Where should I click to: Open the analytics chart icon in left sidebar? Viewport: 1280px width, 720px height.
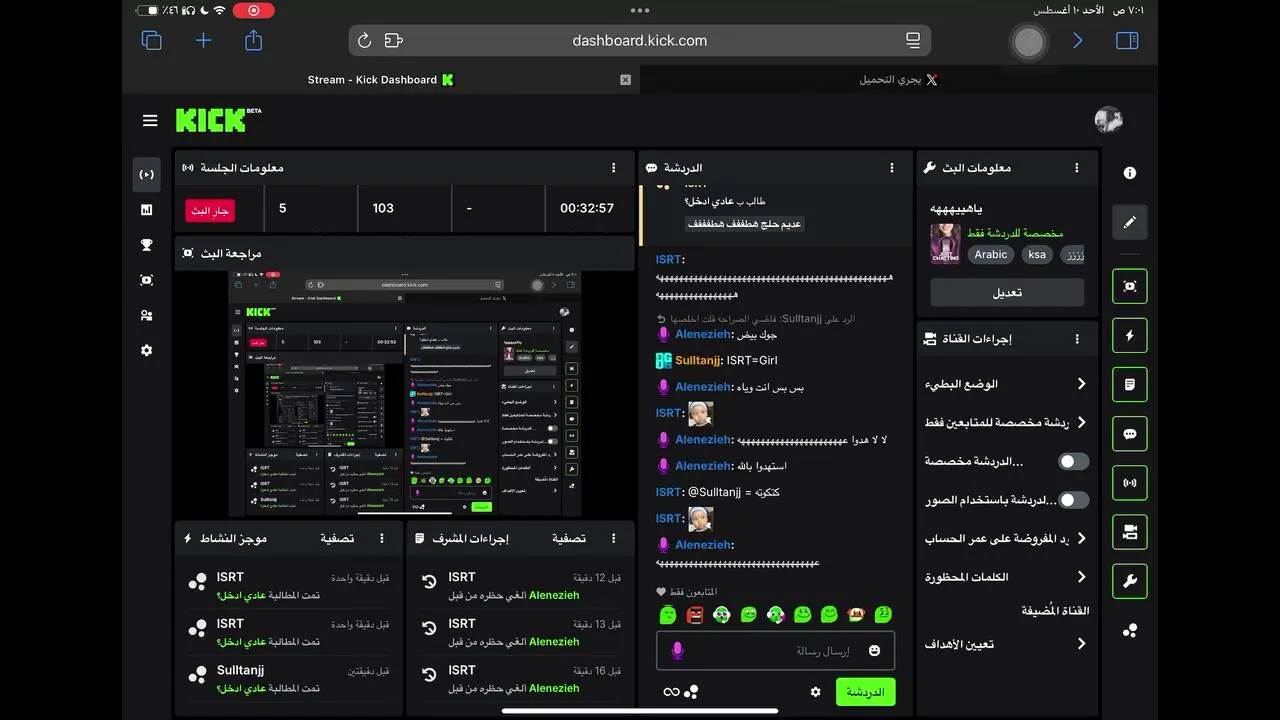[x=147, y=210]
